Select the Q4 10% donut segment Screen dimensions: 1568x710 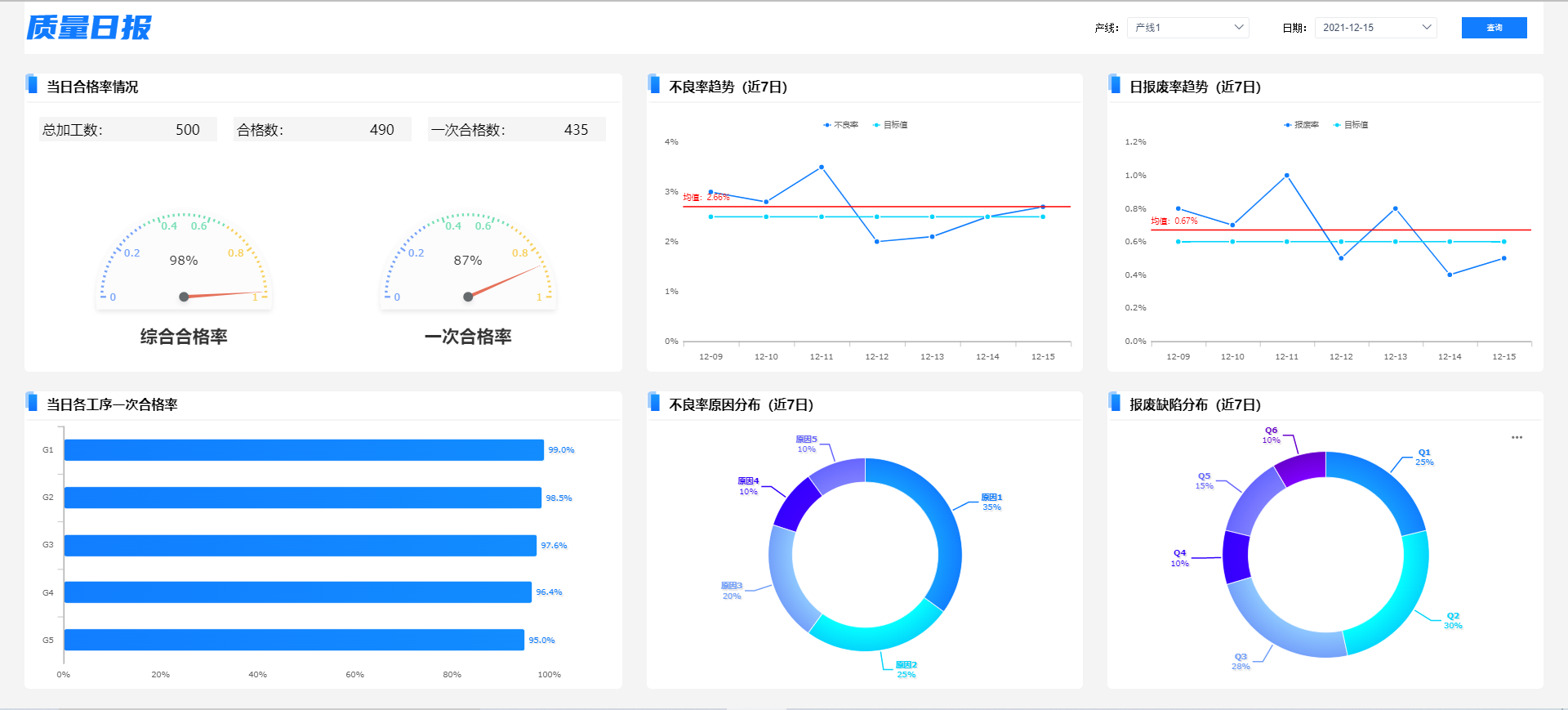coord(1236,557)
